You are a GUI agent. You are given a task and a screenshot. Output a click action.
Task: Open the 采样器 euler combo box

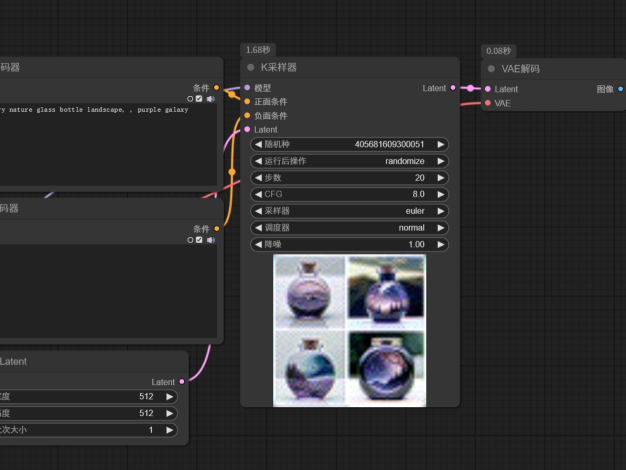pos(349,211)
